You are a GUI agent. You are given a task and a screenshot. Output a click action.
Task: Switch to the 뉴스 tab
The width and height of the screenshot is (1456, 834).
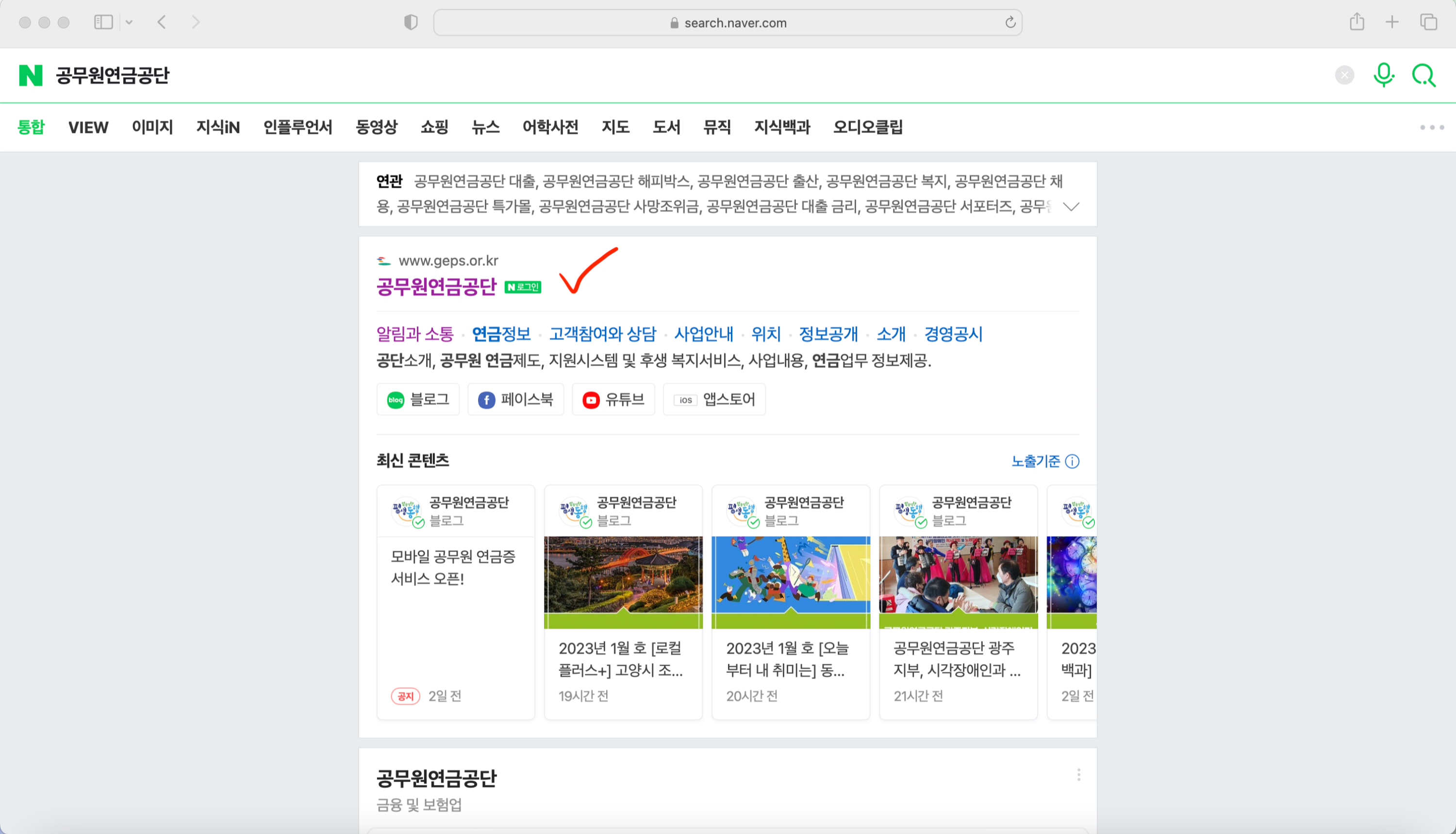click(485, 127)
